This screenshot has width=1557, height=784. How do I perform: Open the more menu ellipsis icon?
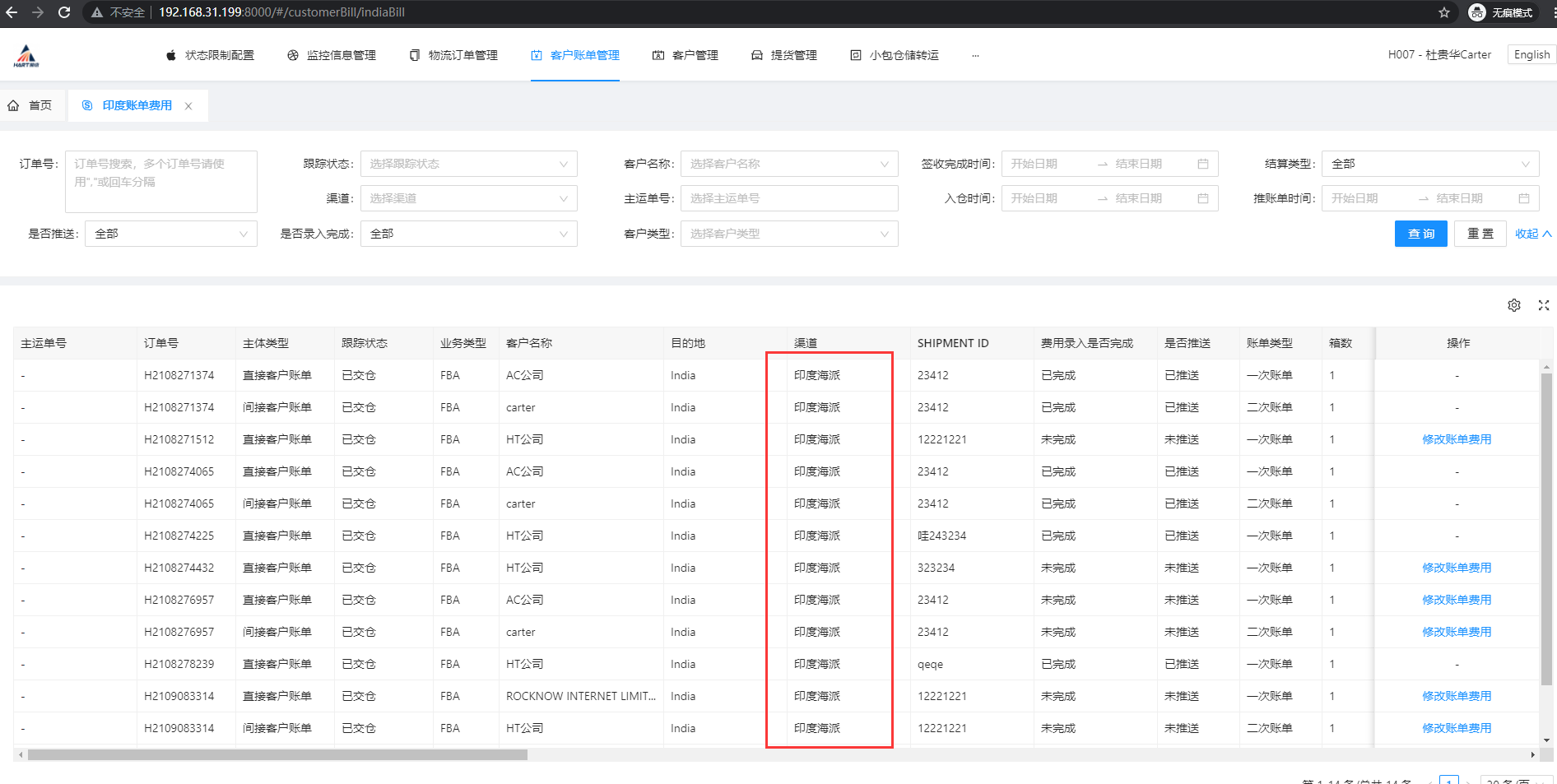click(975, 56)
